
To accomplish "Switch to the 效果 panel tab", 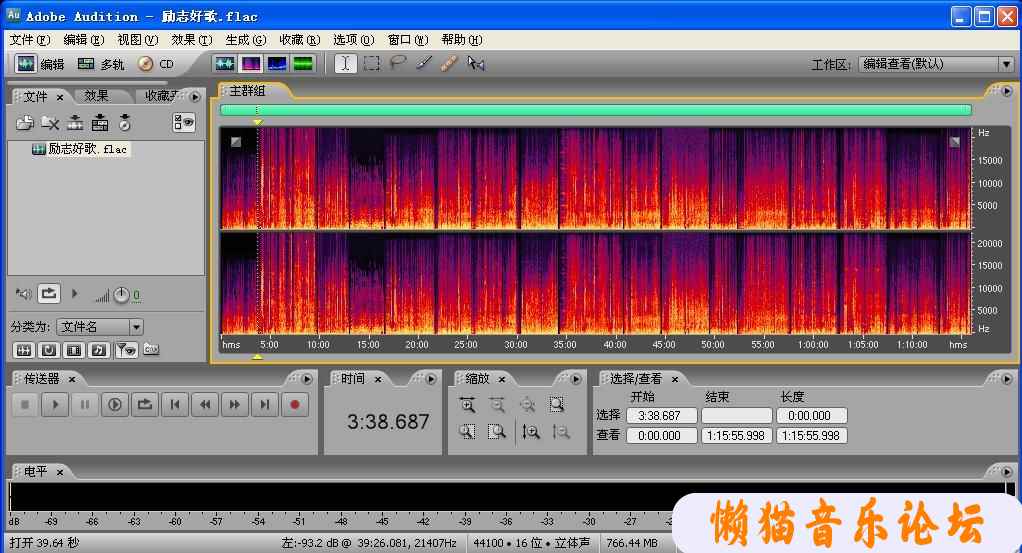I will 96,96.
